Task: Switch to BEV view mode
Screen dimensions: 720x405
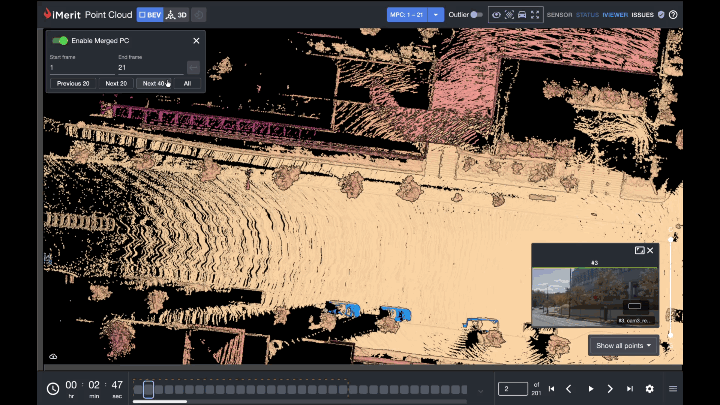Action: (150, 15)
